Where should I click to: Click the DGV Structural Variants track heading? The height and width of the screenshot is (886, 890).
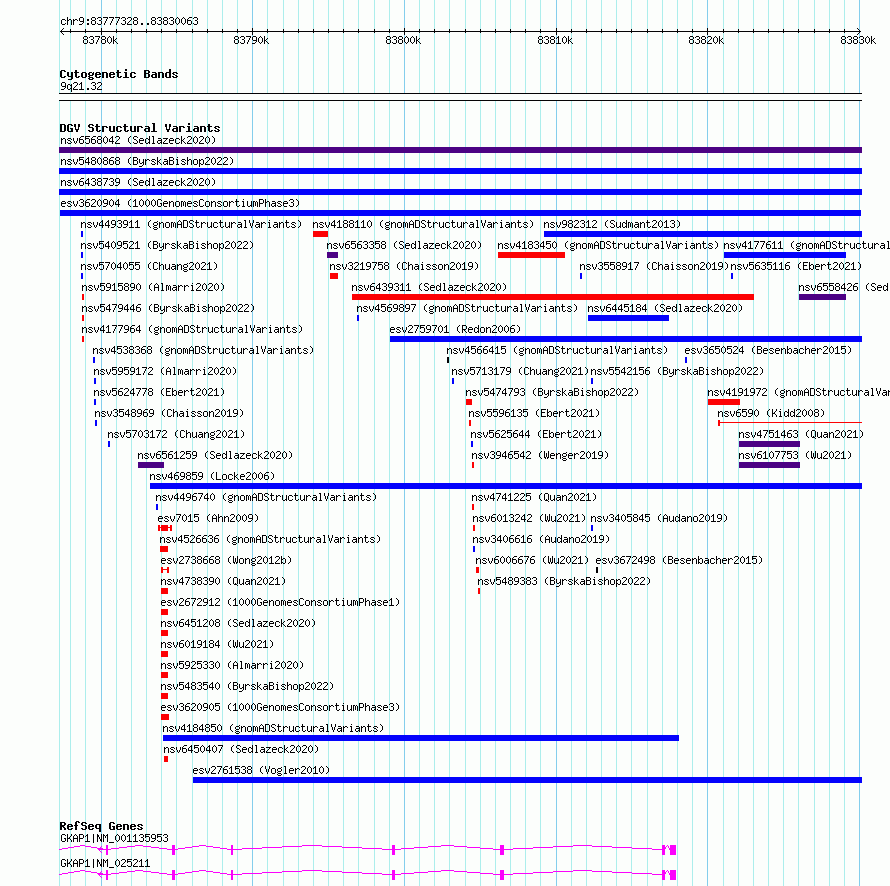tap(140, 128)
